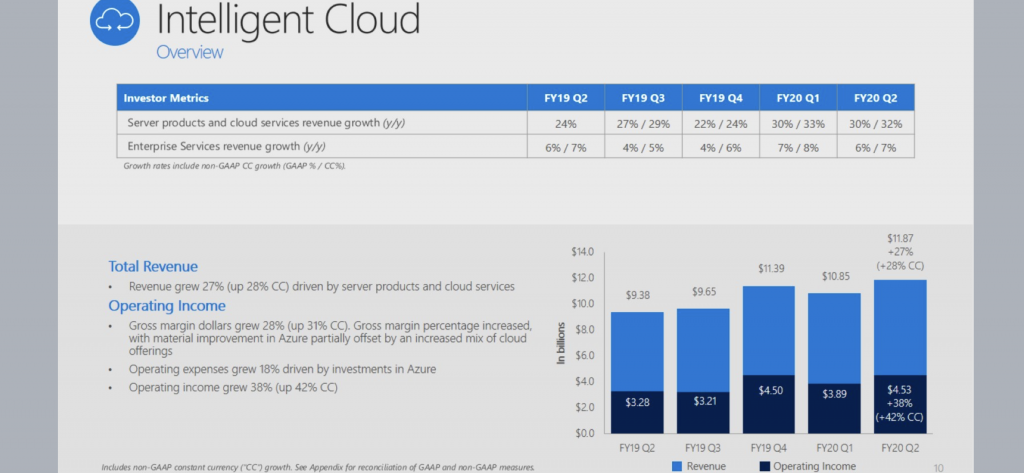
Task: Click the "$14.0" y-axis label
Action: coord(583,252)
